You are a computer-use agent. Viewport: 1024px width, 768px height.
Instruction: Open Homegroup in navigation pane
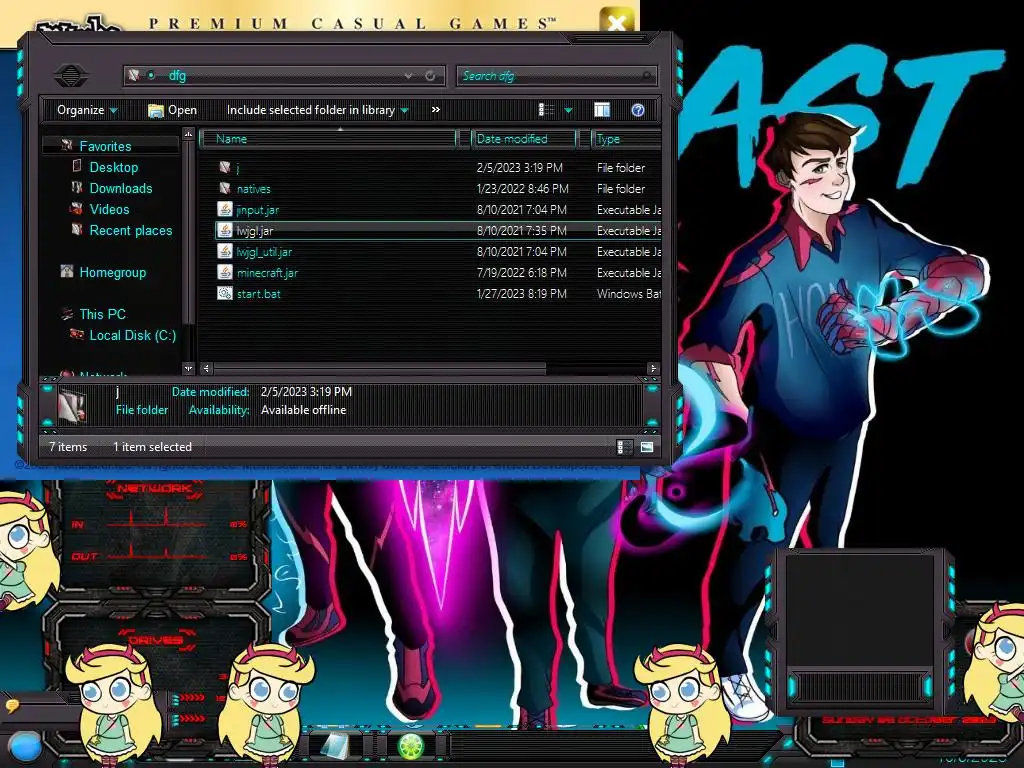[x=112, y=272]
